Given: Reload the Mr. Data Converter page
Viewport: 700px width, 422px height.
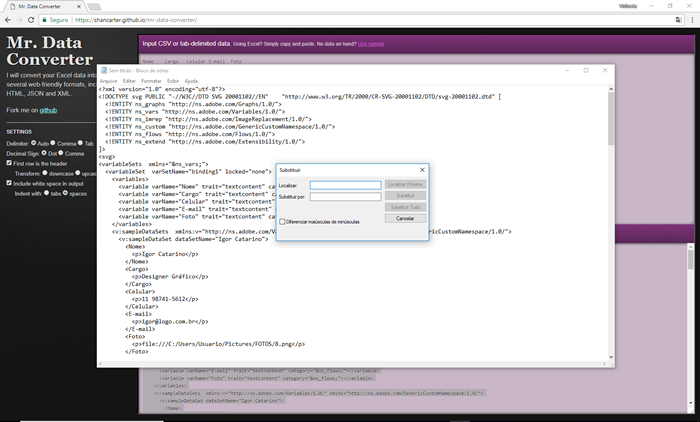Looking at the screenshot, I should point(31,20).
